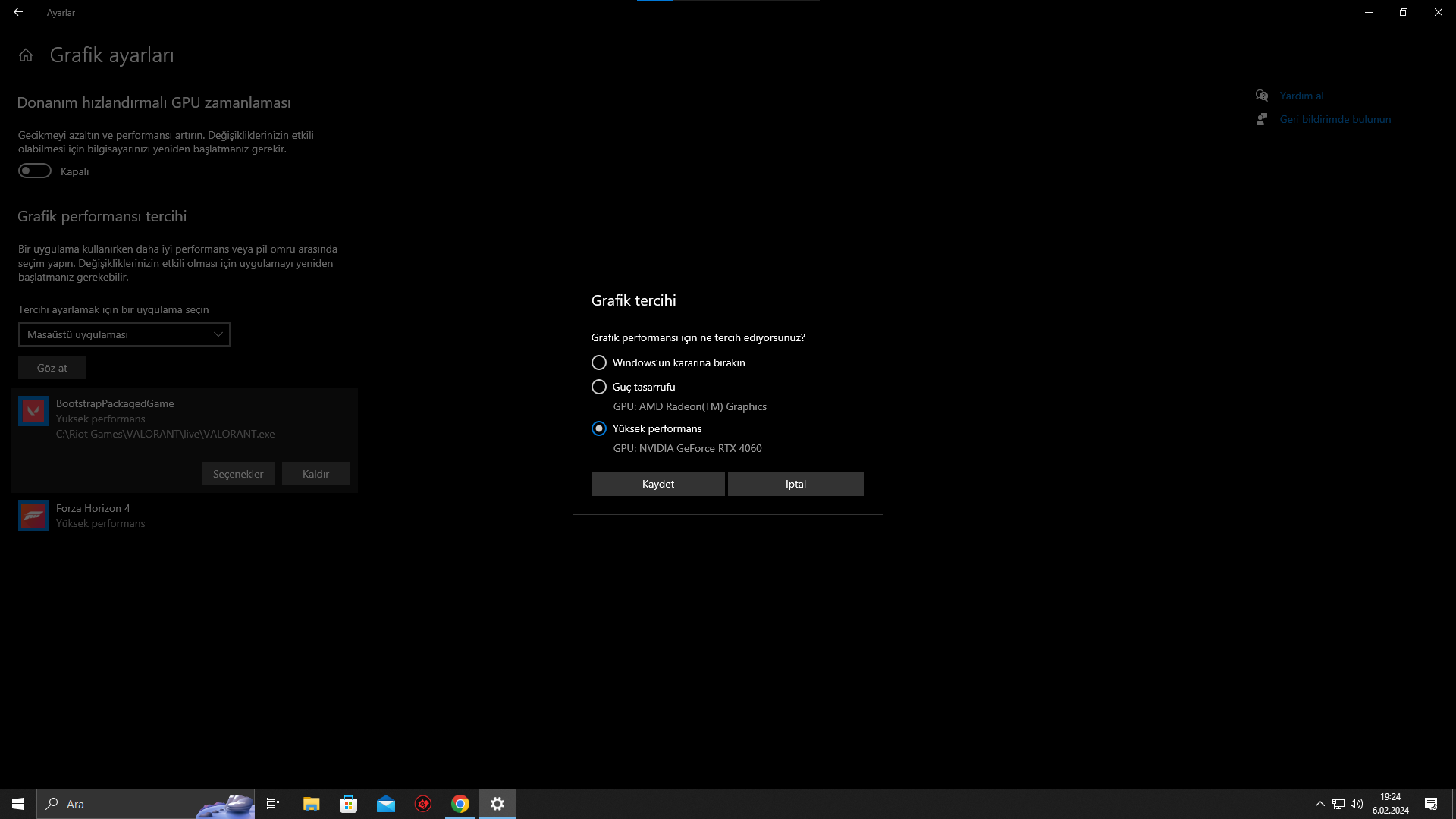Click Kaldır to remove BootstrapPackagedGame
The image size is (1456, 819).
(x=315, y=474)
